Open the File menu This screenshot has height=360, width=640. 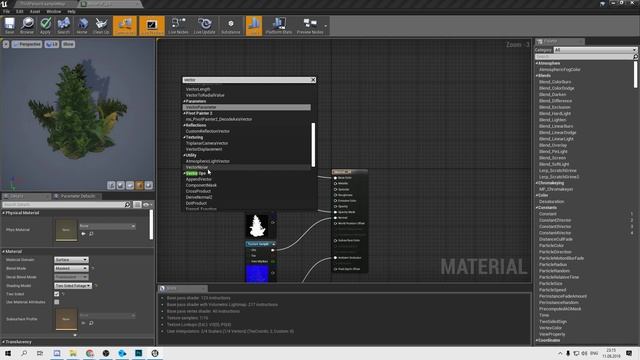click(6, 11)
